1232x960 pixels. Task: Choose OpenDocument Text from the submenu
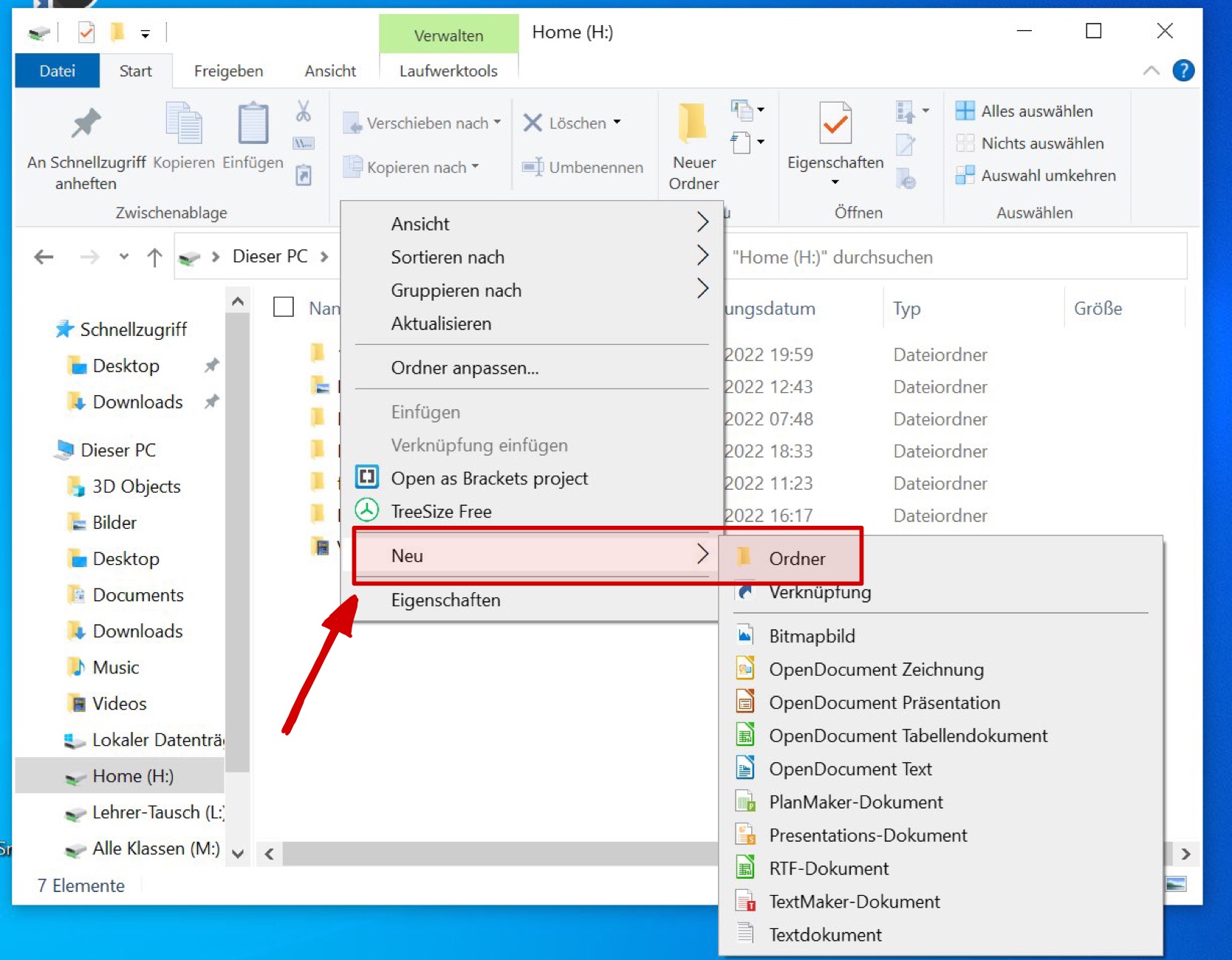850,769
